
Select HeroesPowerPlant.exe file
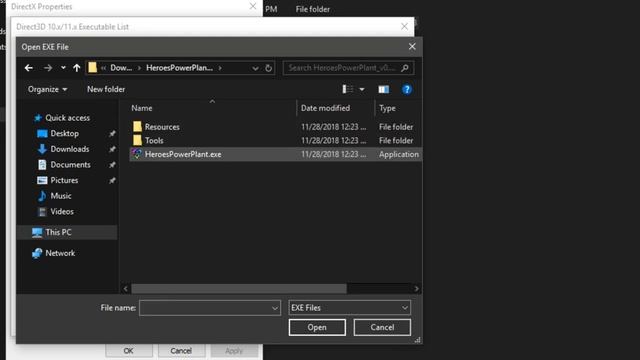276,154
